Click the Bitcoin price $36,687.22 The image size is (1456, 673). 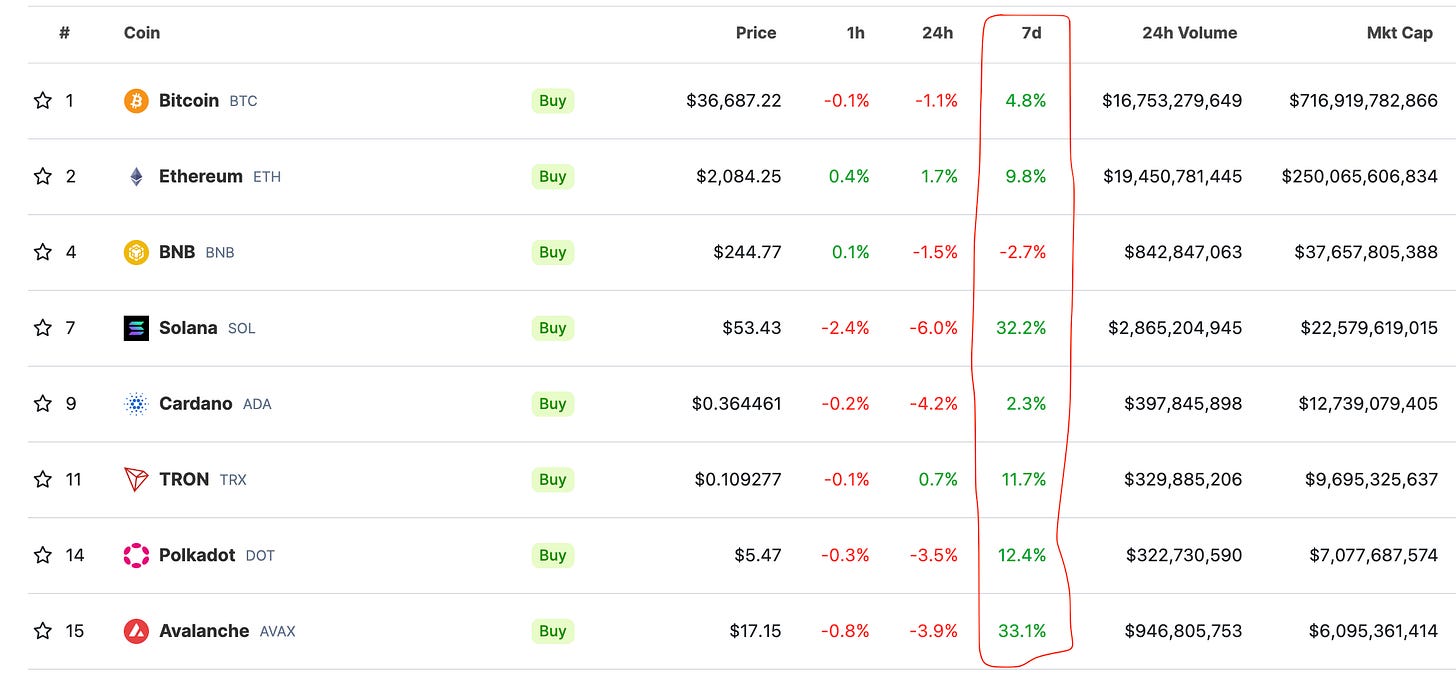pos(734,101)
